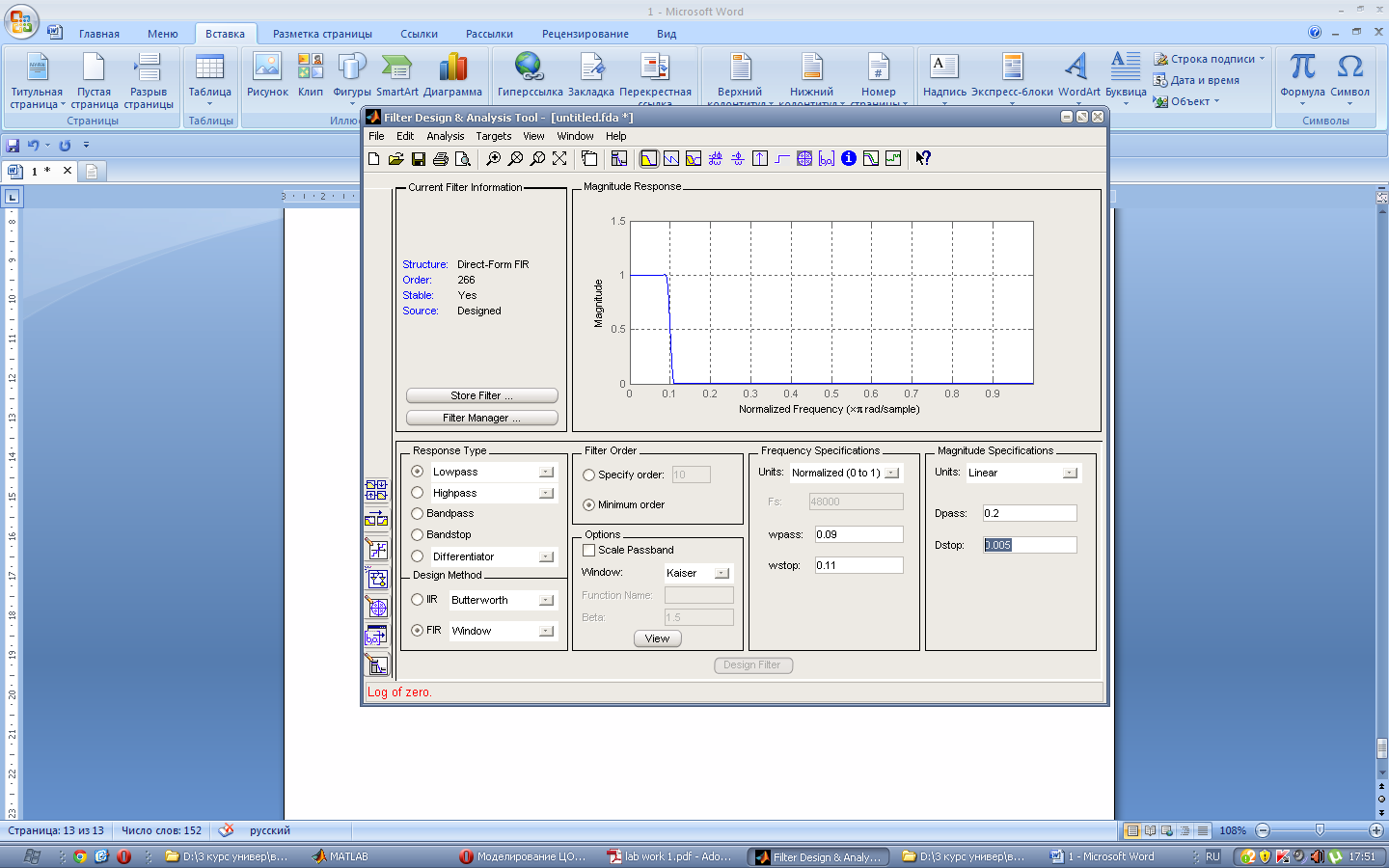Image resolution: width=1389 pixels, height=868 pixels.
Task: Show Group Delay Response icon
Action: [x=716, y=159]
